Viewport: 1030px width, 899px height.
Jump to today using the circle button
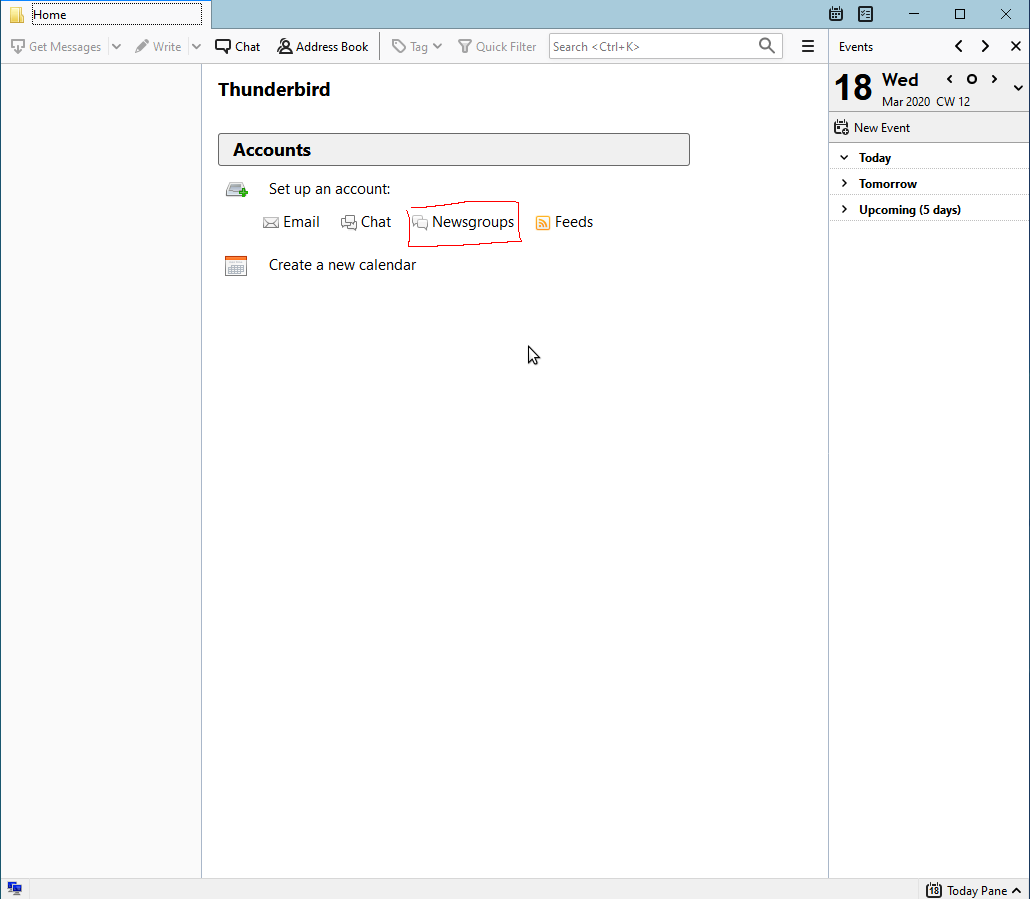coord(971,79)
